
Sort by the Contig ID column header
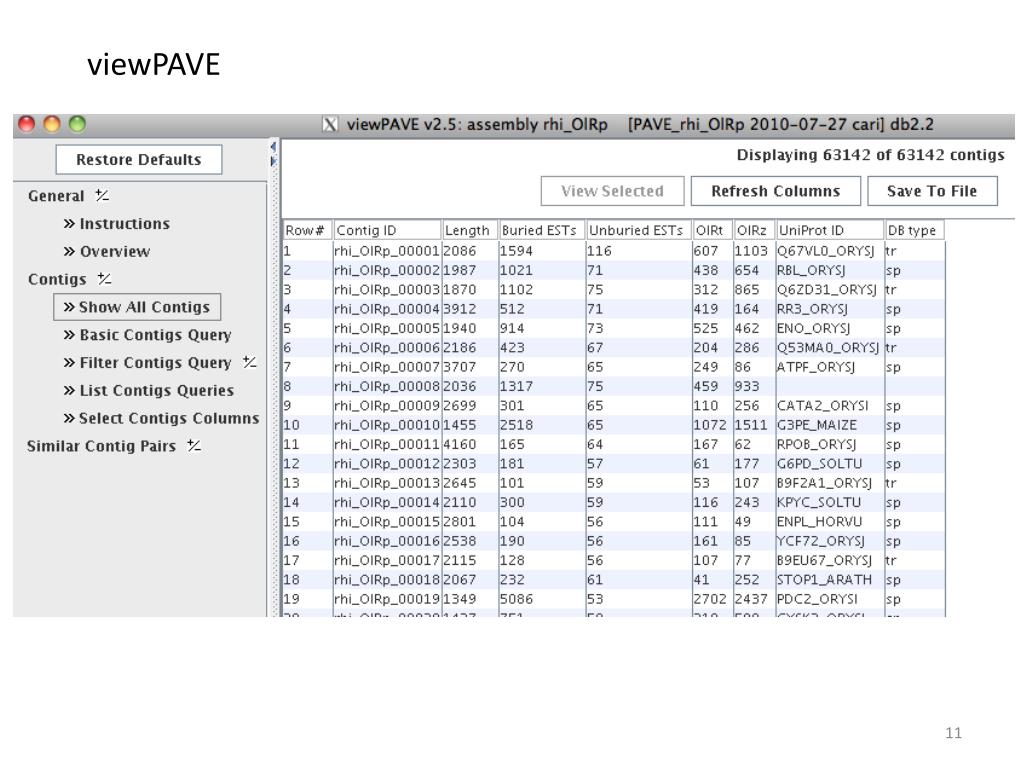[387, 231]
